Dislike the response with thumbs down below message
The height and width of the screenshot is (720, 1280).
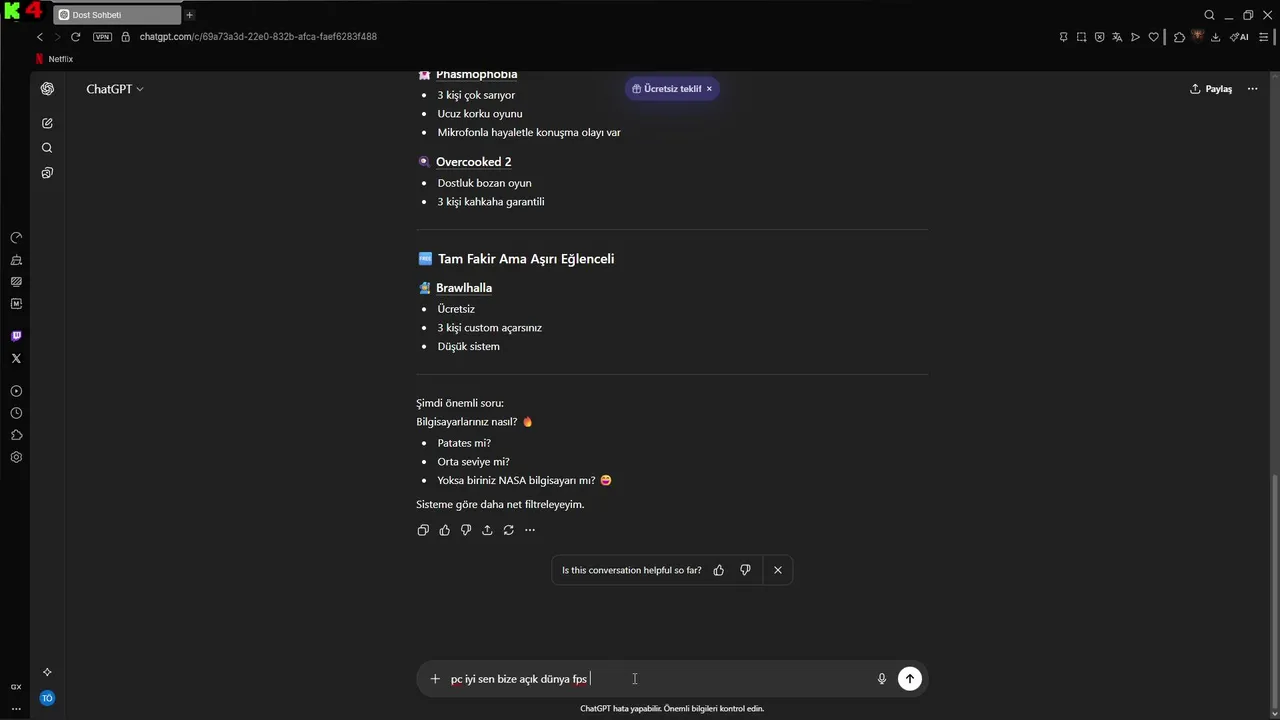pos(466,530)
